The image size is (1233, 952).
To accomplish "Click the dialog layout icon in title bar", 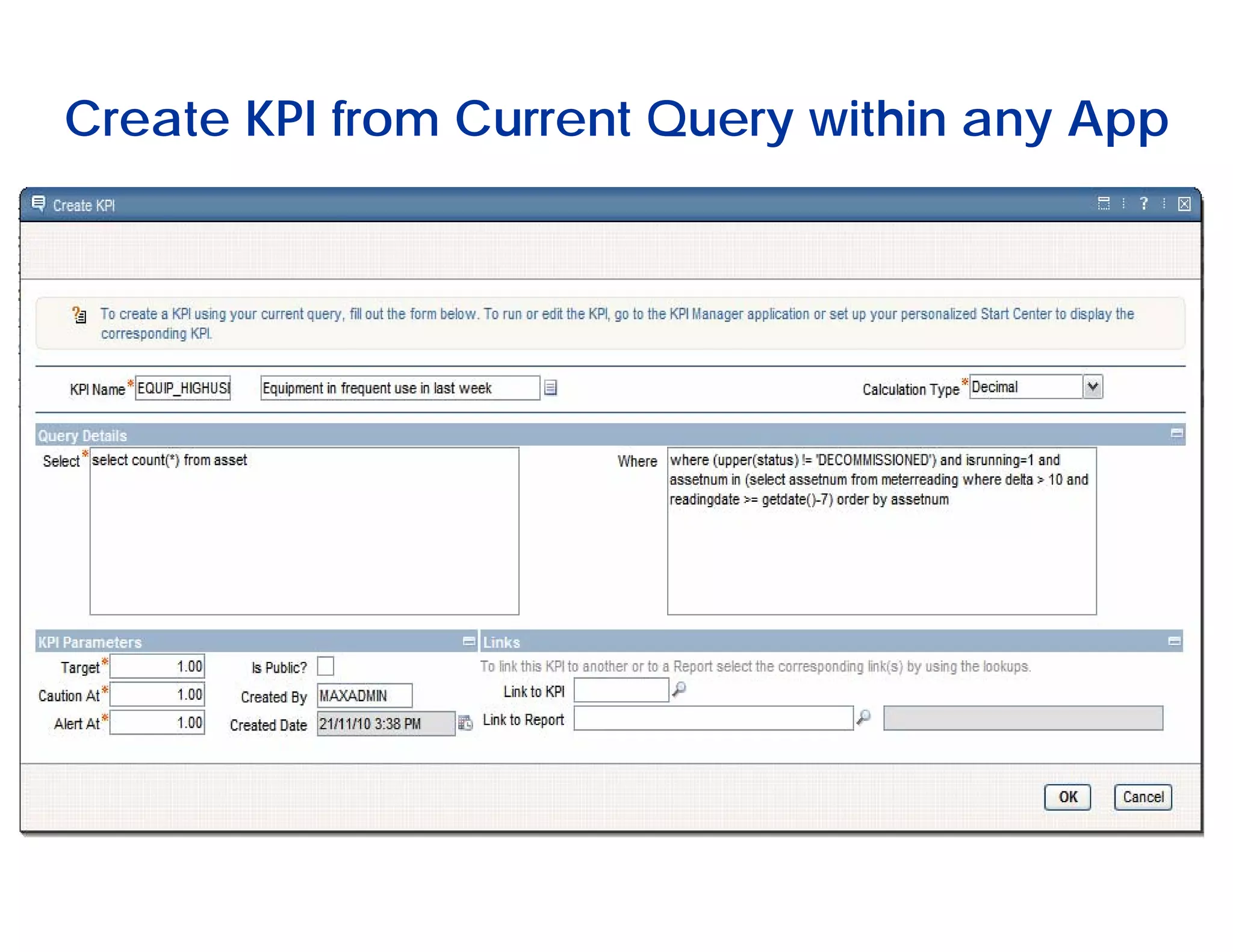I will tap(1104, 204).
